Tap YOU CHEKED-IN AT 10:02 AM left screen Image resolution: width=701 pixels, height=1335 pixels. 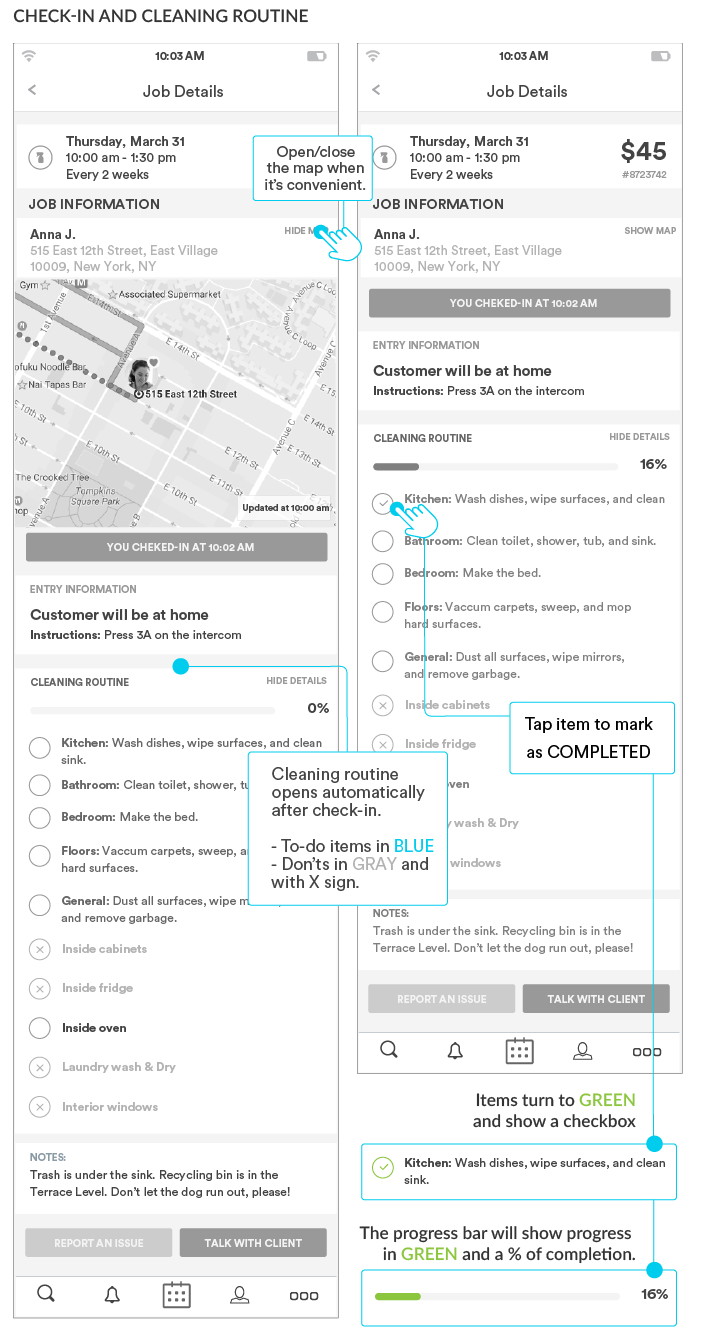(176, 547)
